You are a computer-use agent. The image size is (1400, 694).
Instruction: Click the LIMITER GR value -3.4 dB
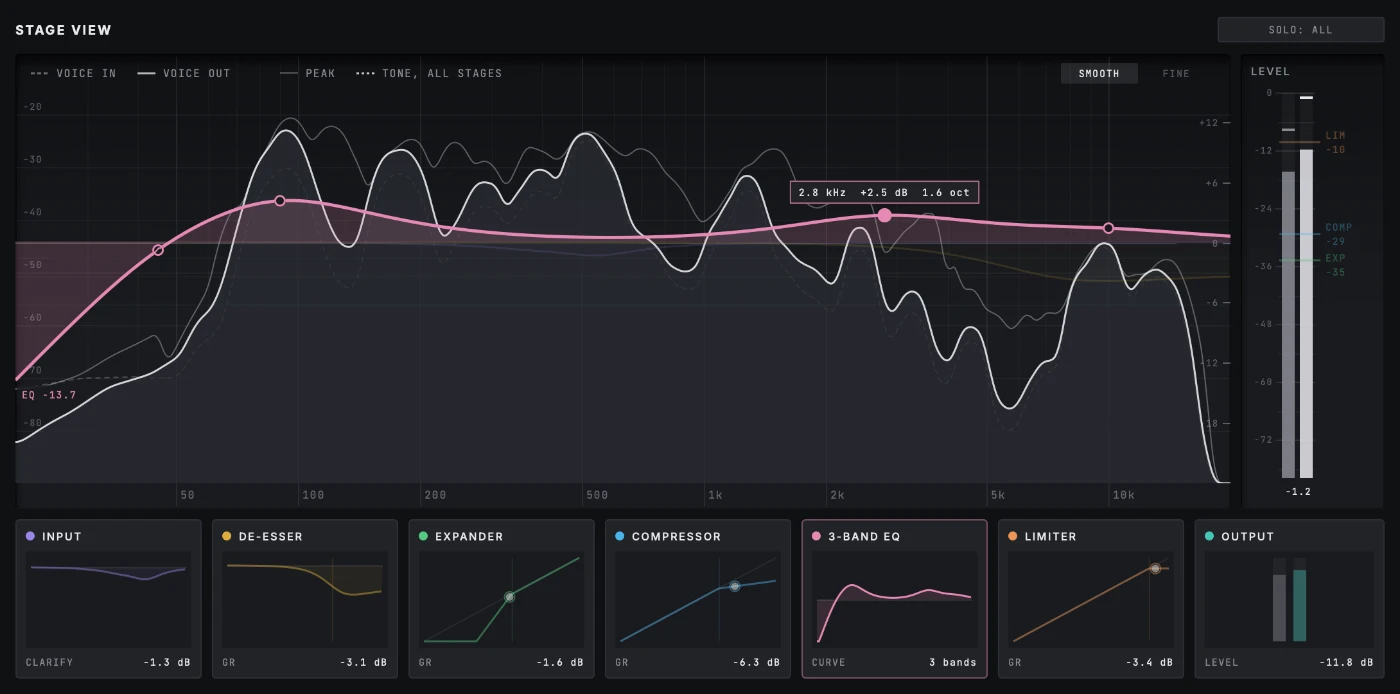pyautogui.click(x=1148, y=663)
